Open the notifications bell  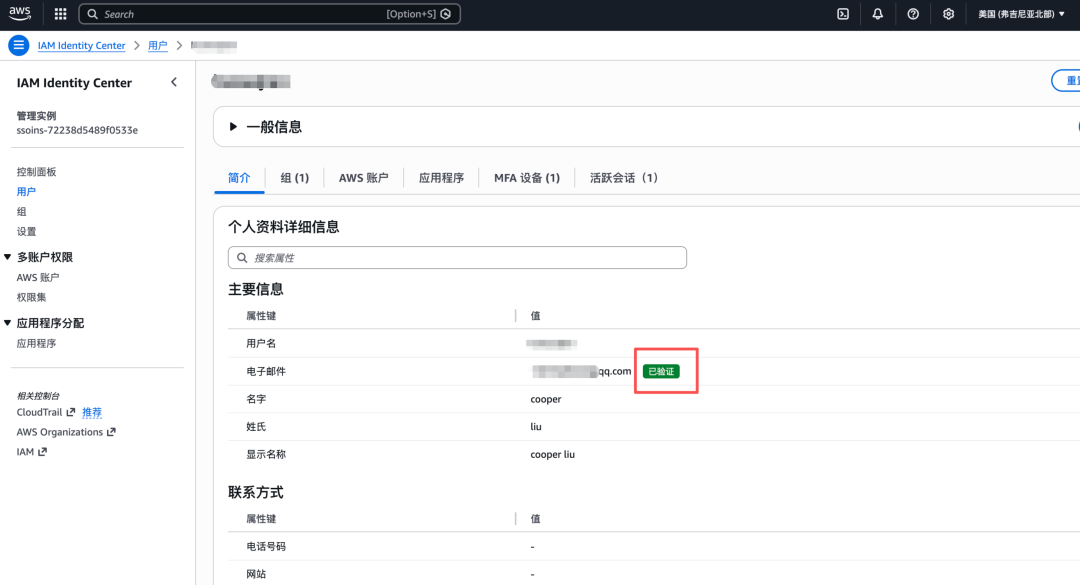pos(878,14)
